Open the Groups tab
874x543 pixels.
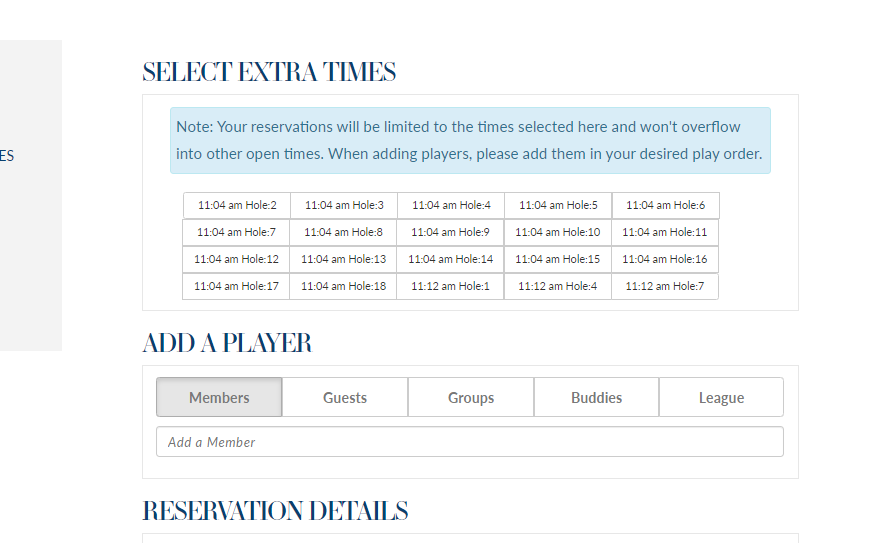coord(471,397)
